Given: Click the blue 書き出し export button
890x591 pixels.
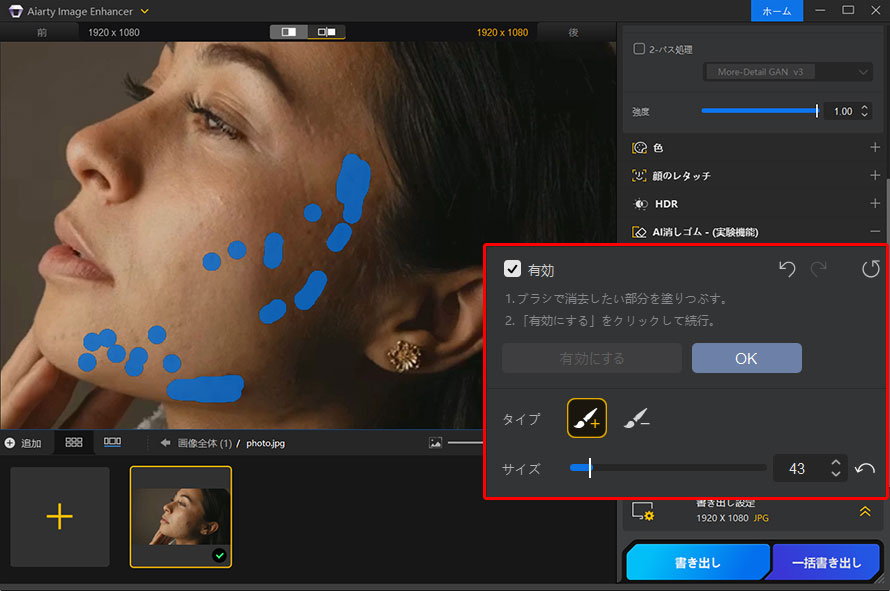Looking at the screenshot, I should click(697, 562).
